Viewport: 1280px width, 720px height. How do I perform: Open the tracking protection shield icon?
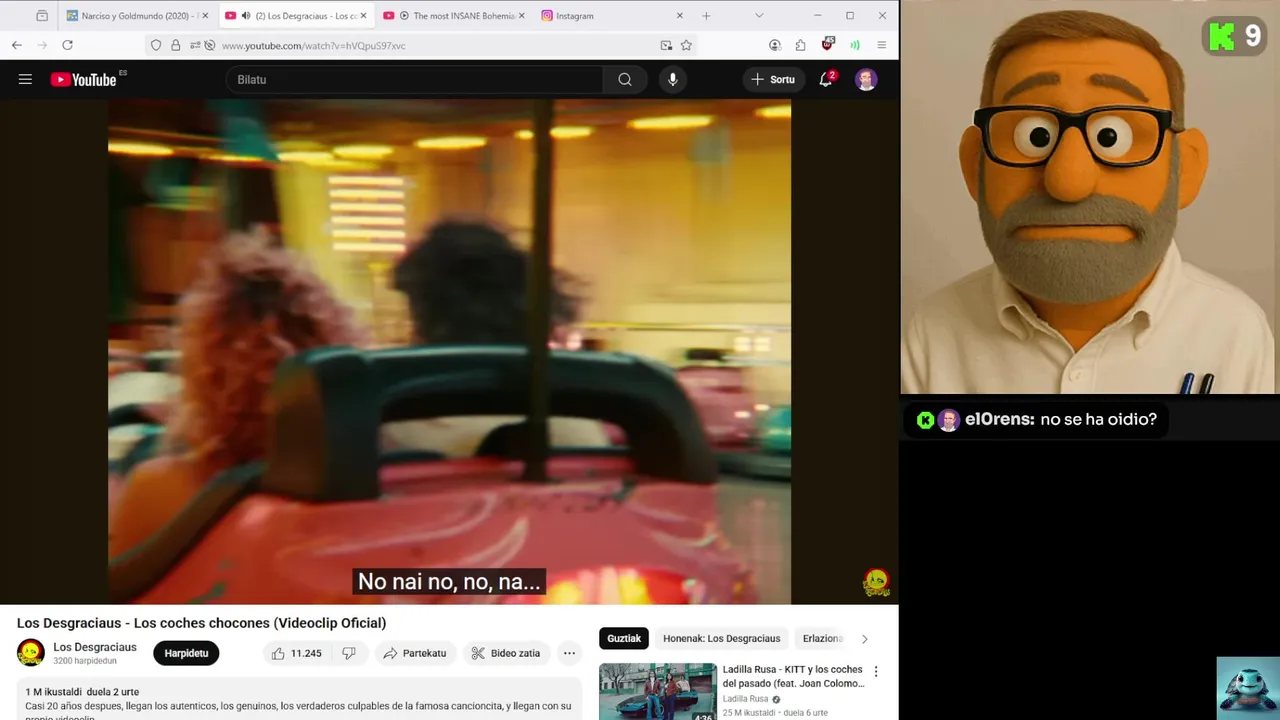(x=156, y=45)
